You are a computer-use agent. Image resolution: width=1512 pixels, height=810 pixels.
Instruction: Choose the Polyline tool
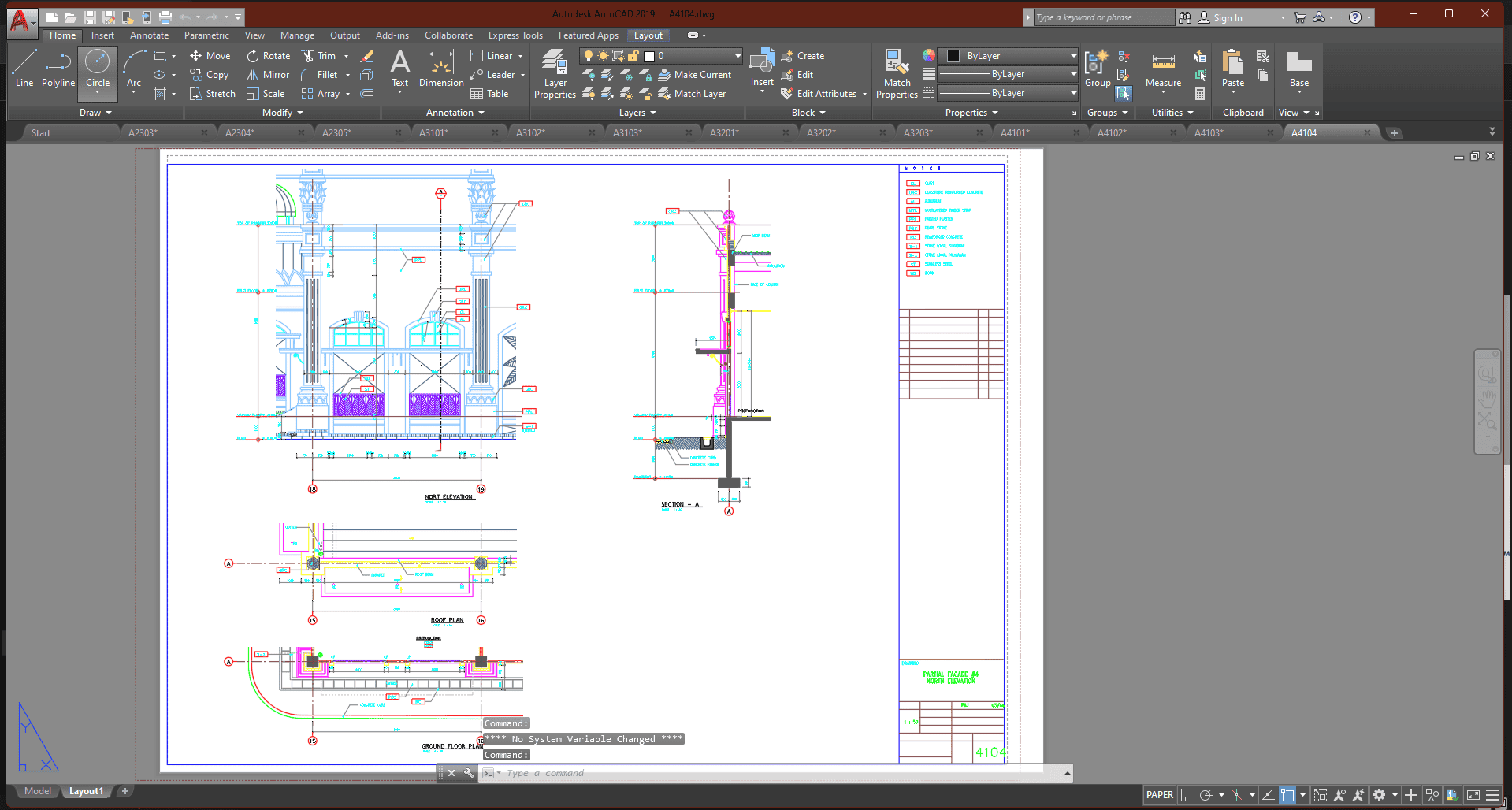click(x=58, y=68)
